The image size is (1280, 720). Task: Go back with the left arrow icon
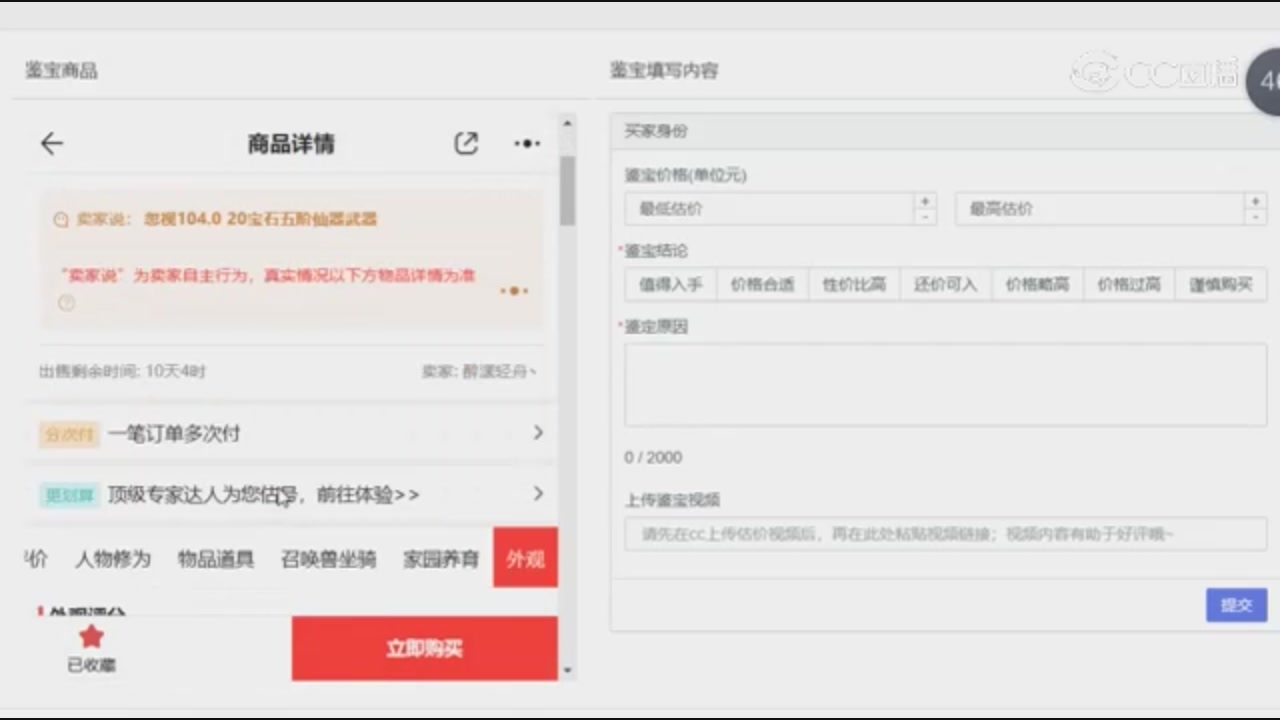[51, 144]
